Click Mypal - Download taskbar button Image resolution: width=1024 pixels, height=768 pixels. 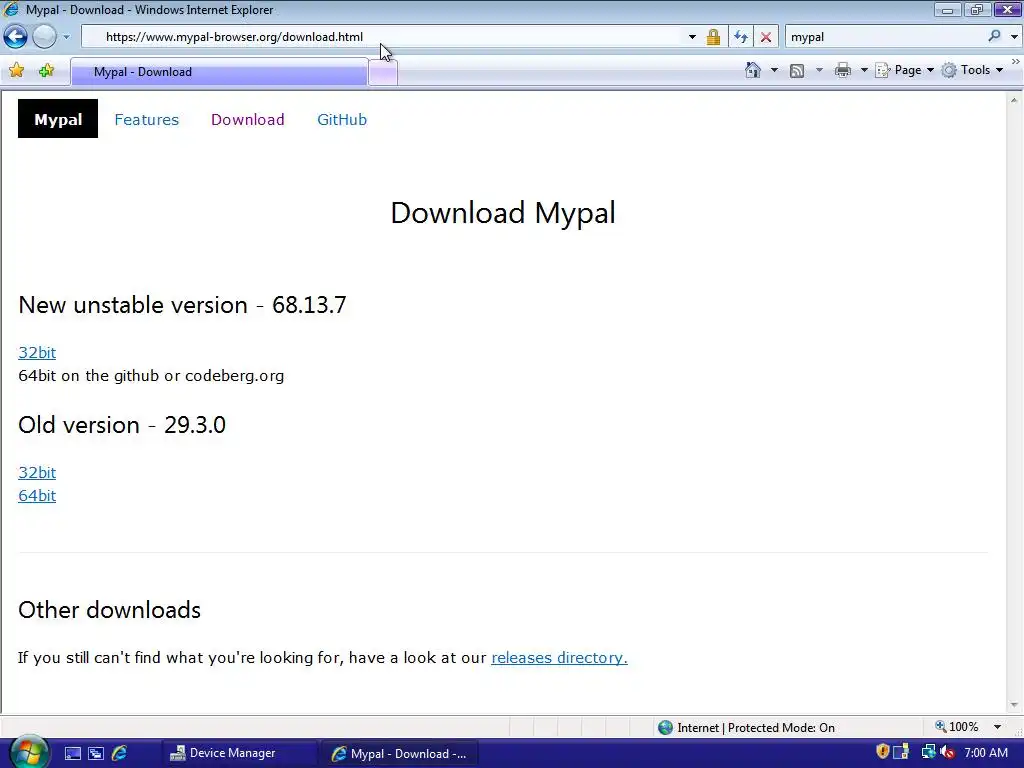(400, 754)
